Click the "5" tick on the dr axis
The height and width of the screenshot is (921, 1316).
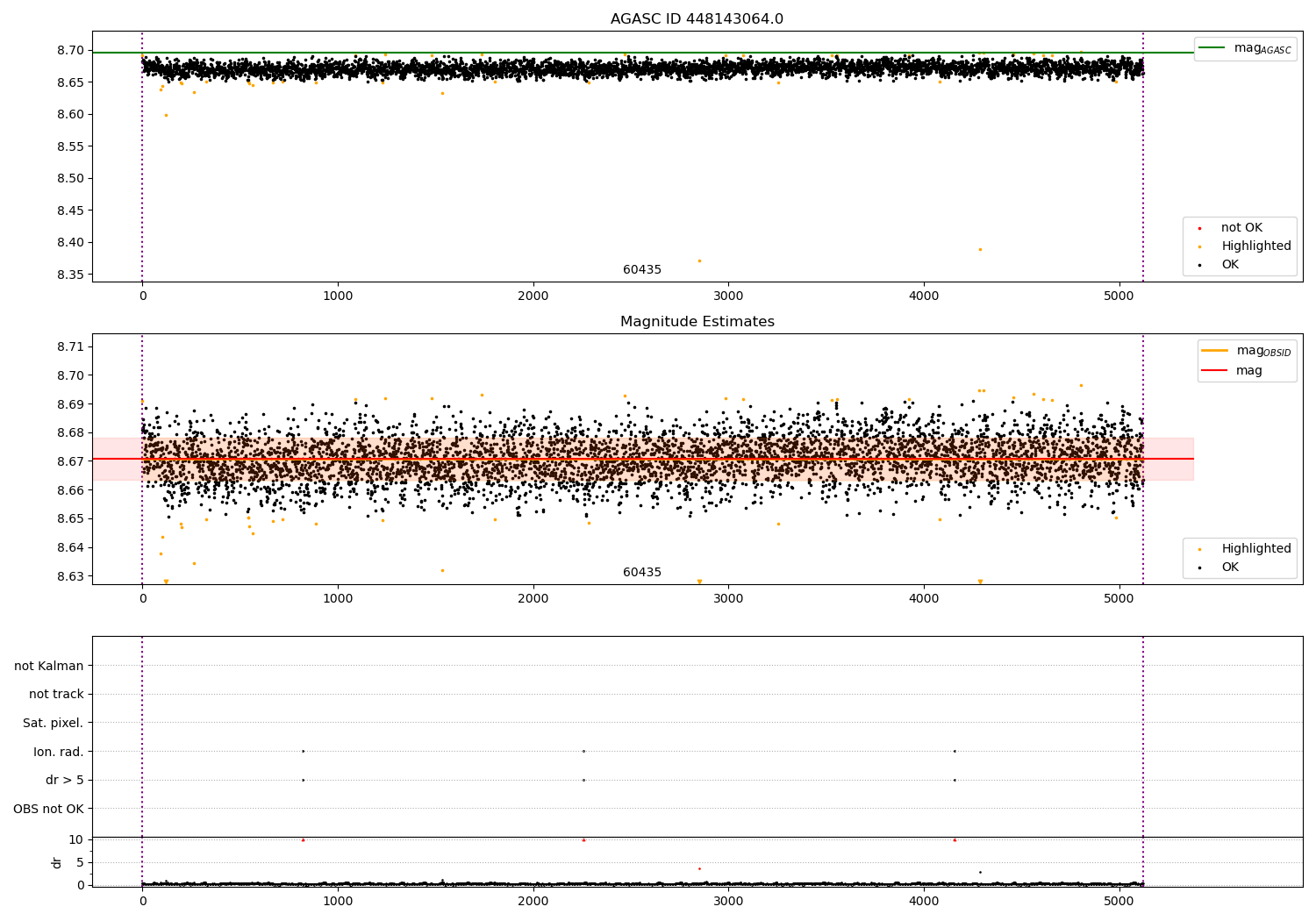click(x=81, y=862)
